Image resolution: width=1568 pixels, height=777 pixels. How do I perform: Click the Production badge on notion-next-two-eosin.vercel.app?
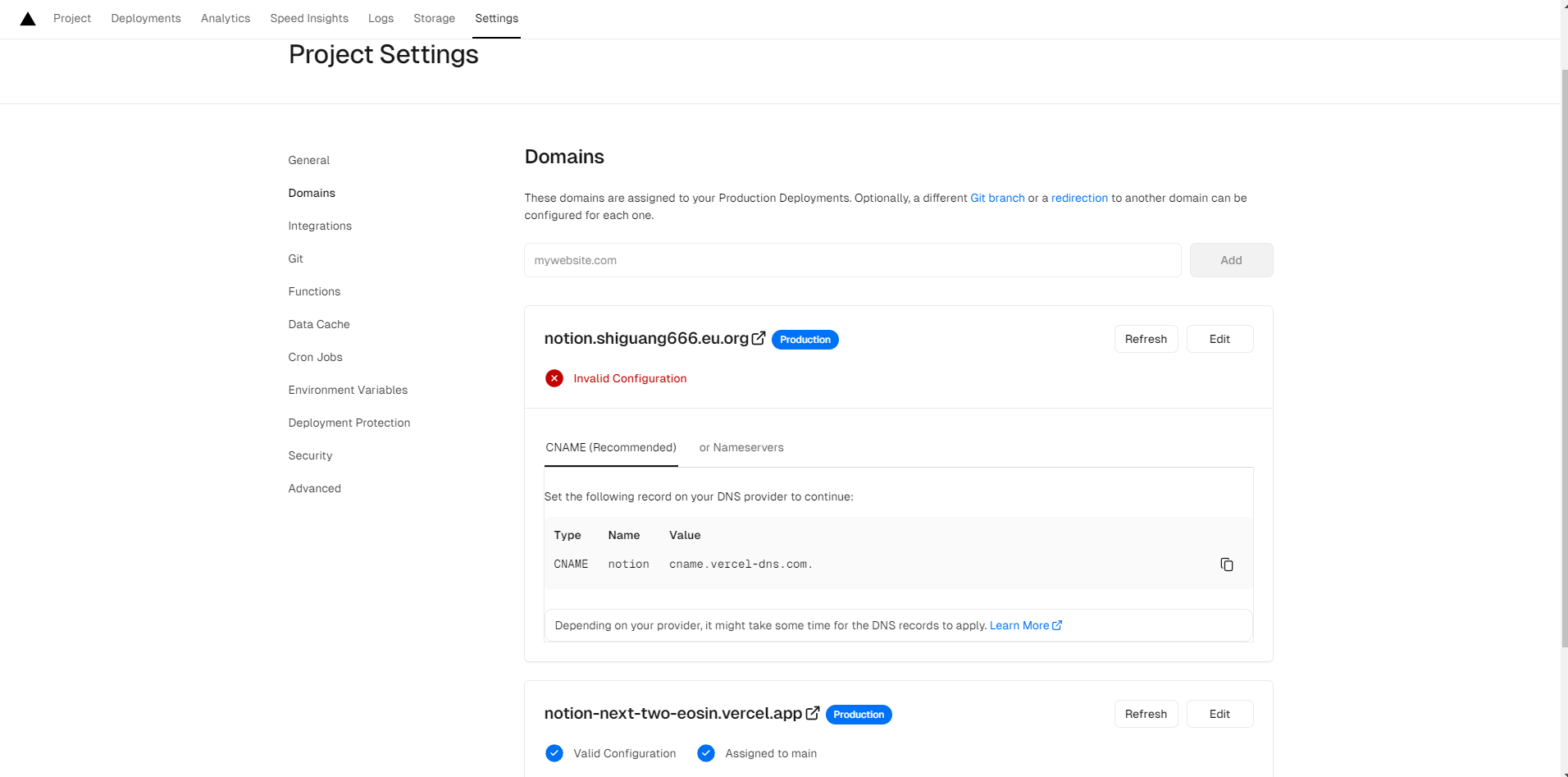(859, 715)
